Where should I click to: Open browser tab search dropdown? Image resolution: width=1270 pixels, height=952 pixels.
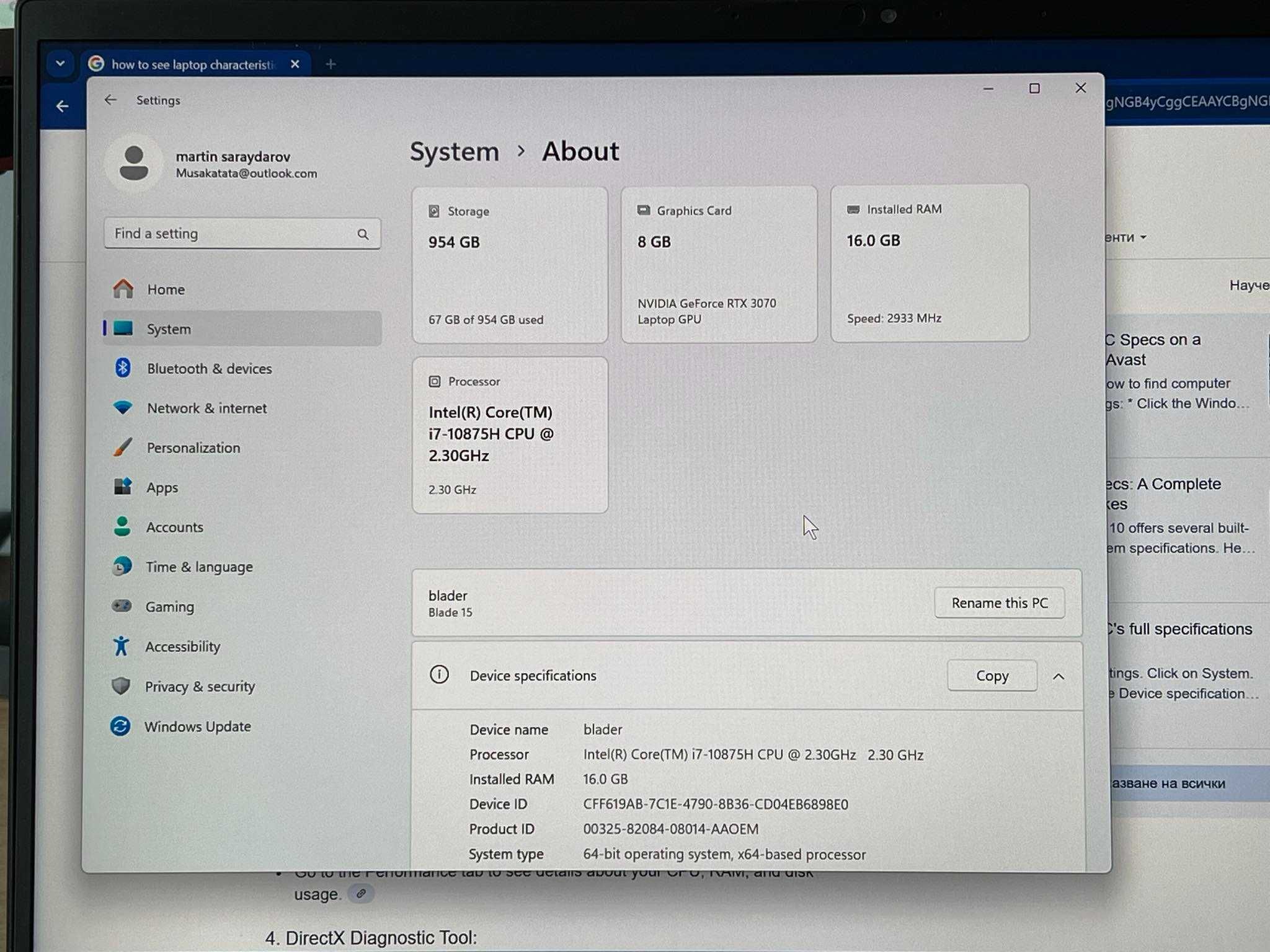click(x=60, y=63)
